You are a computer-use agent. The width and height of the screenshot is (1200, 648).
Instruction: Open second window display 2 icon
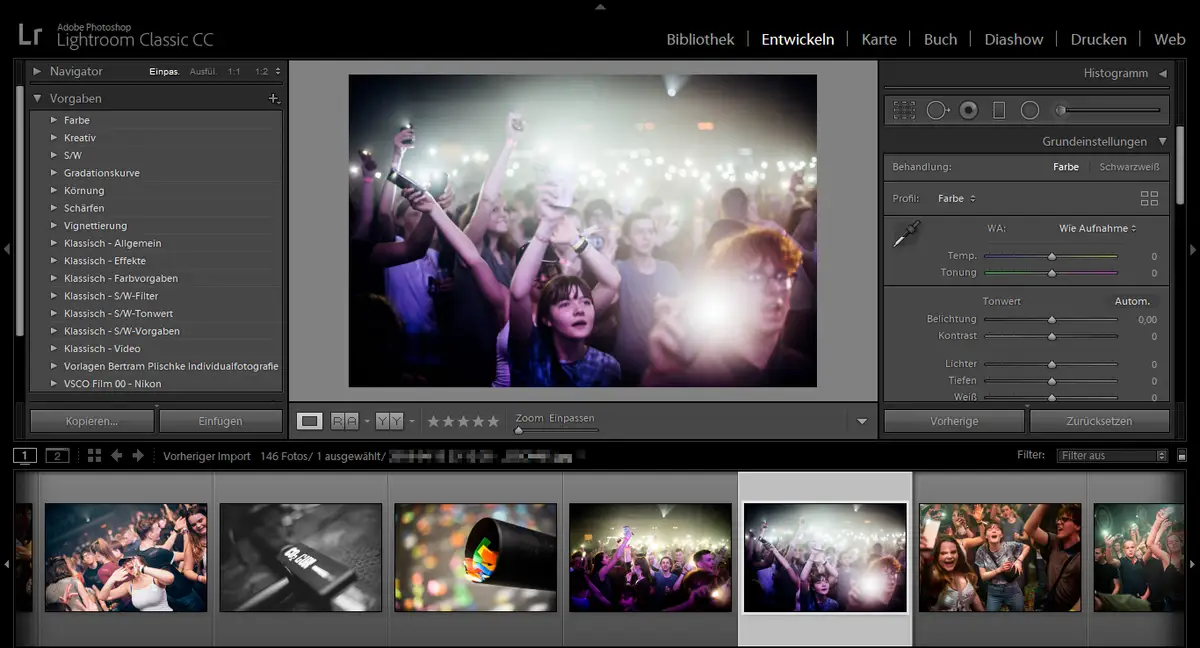(x=57, y=456)
